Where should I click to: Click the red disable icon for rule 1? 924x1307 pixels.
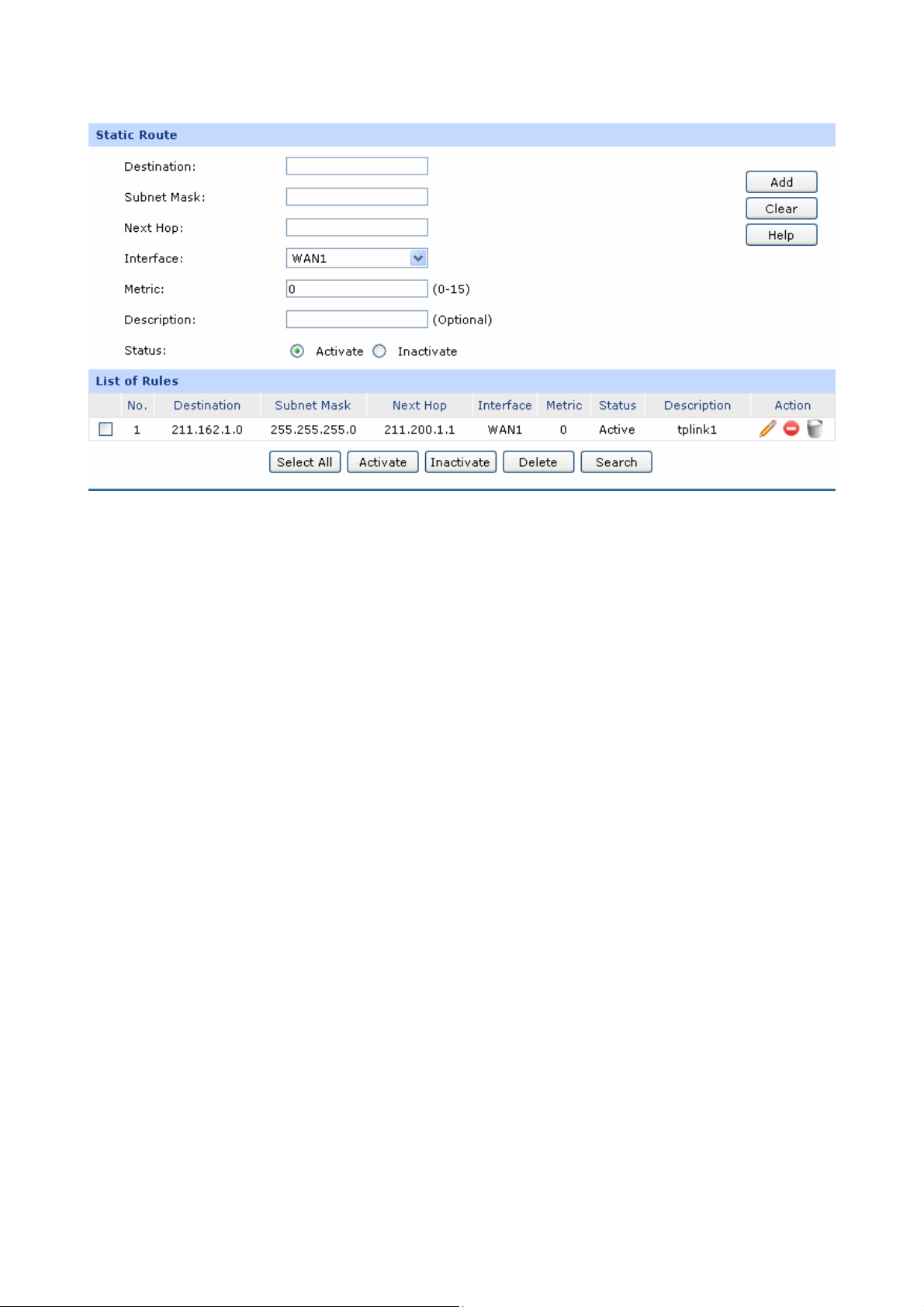(791, 429)
